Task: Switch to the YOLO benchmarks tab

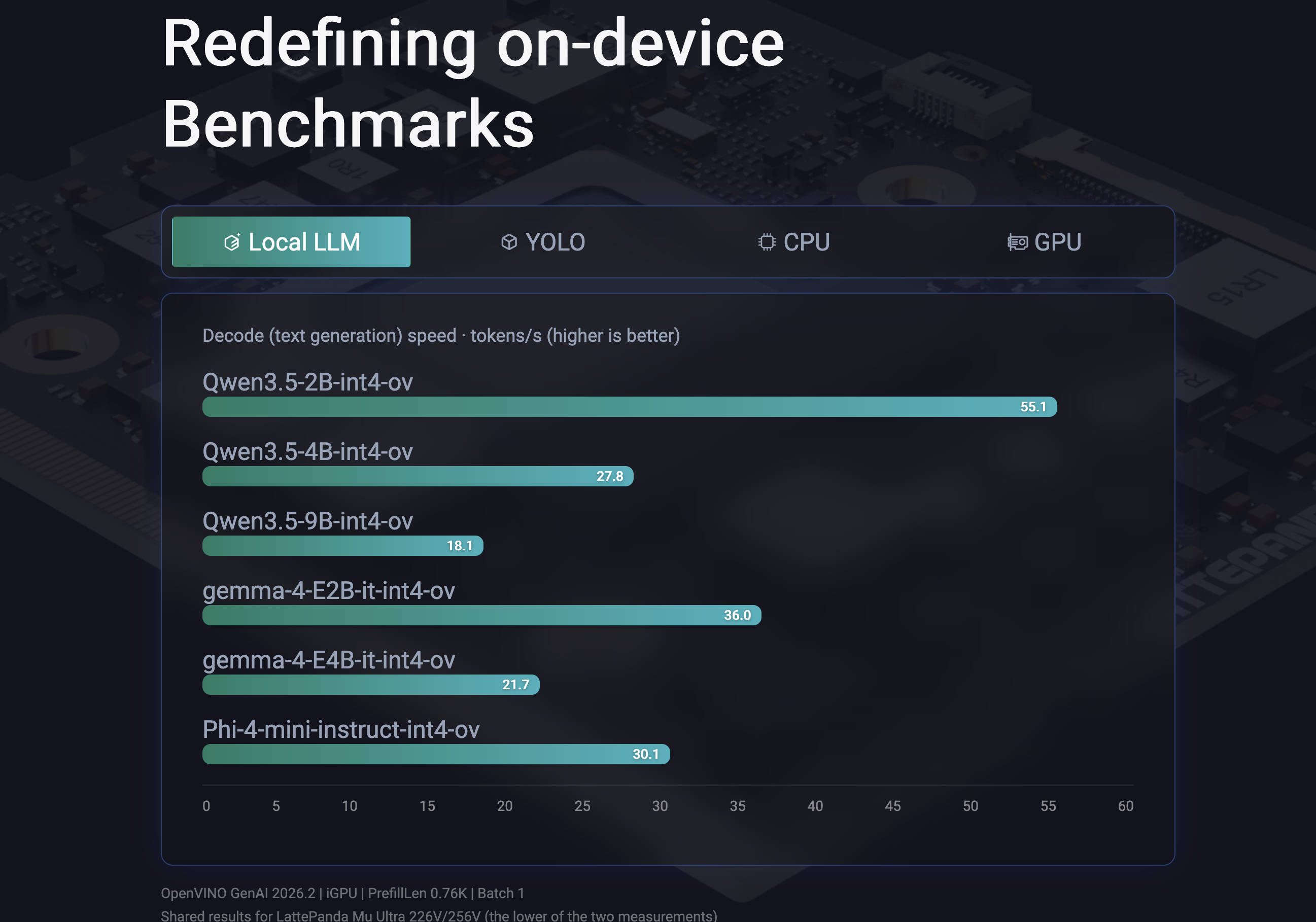Action: pyautogui.click(x=542, y=242)
